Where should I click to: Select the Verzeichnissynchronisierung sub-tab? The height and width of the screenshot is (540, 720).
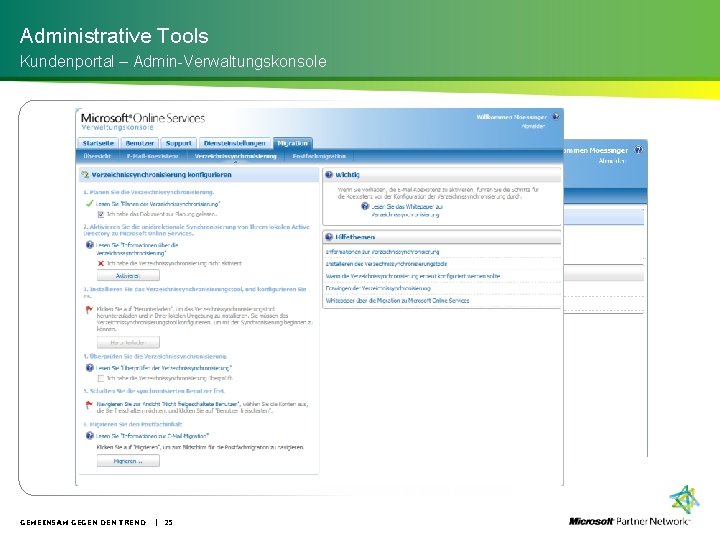[x=236, y=156]
